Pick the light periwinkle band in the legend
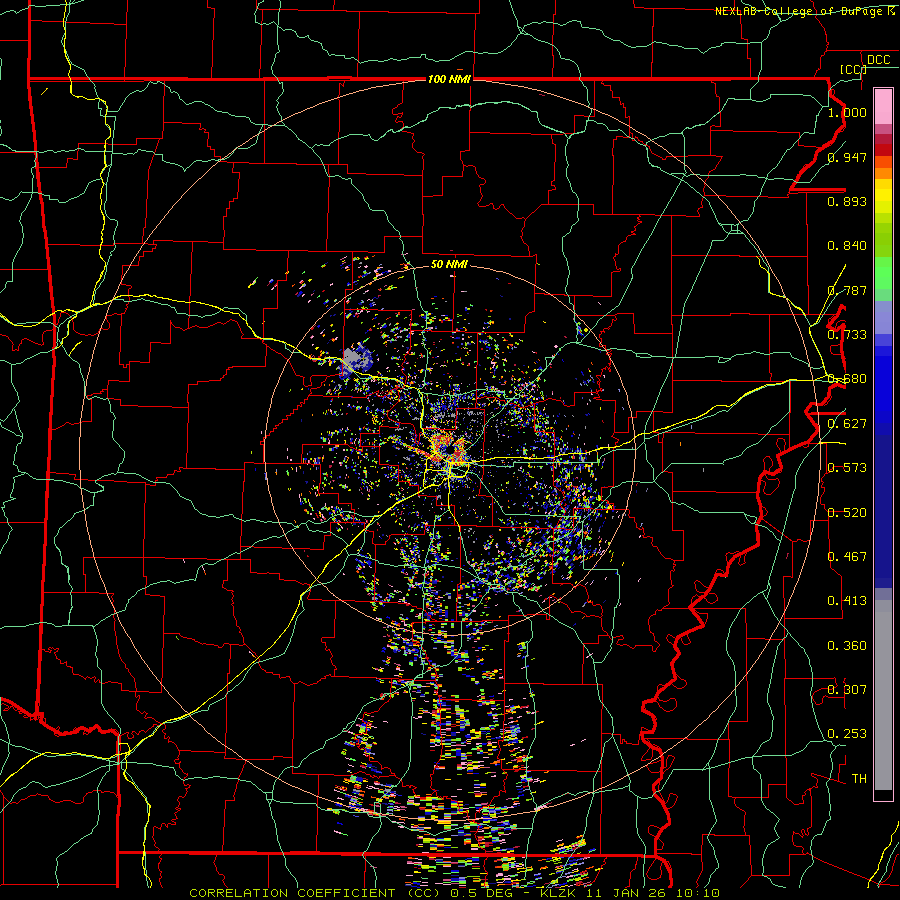The width and height of the screenshot is (900, 900). pos(883,317)
